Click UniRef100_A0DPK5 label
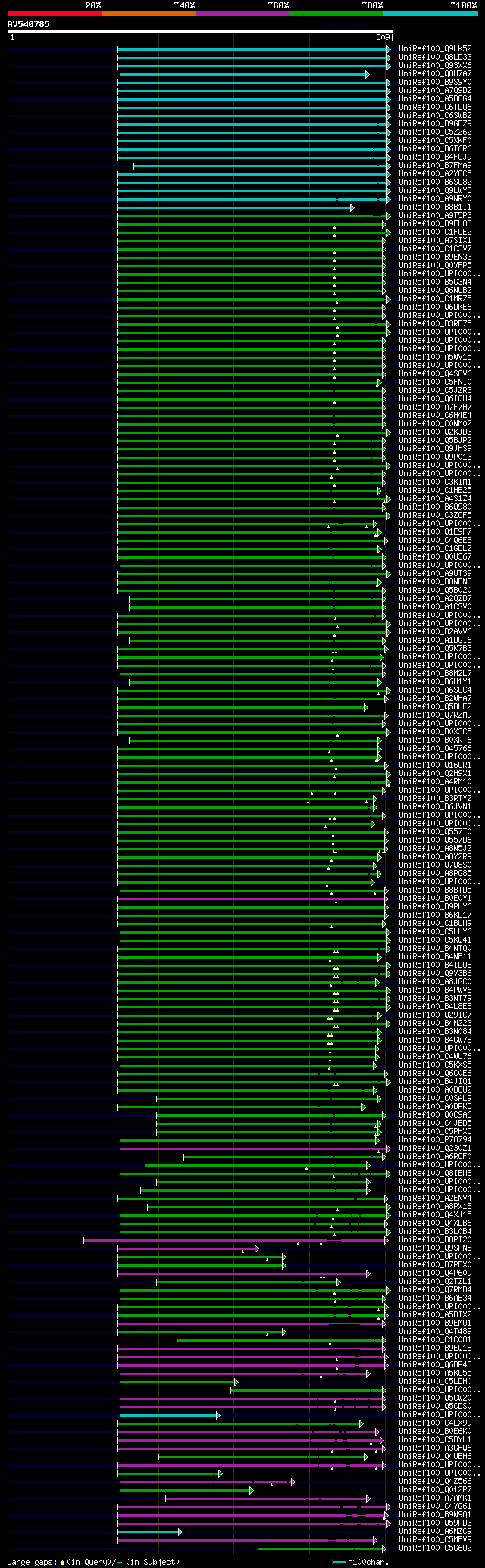 coord(435,1106)
